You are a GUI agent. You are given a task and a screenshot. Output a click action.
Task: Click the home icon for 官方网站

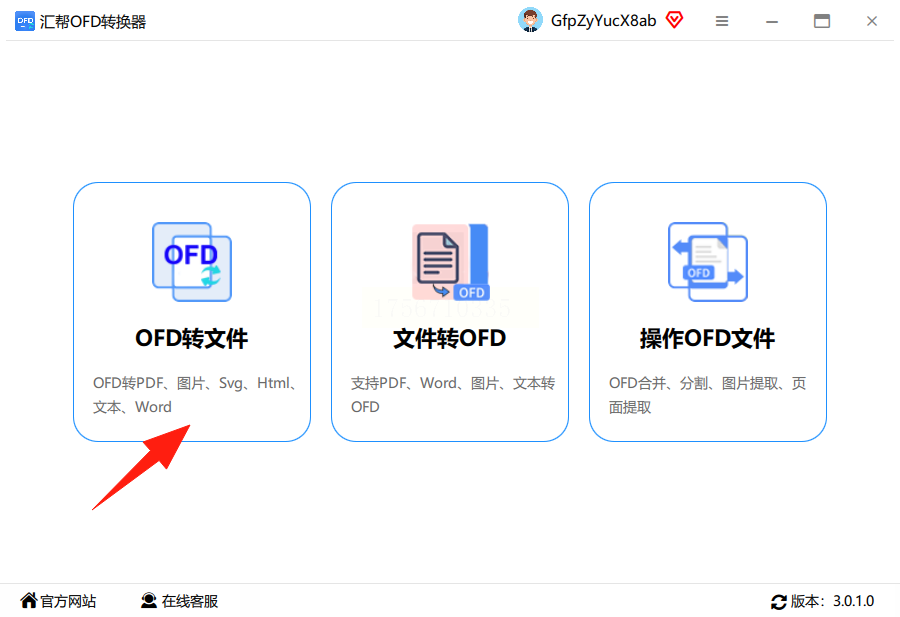[x=29, y=600]
